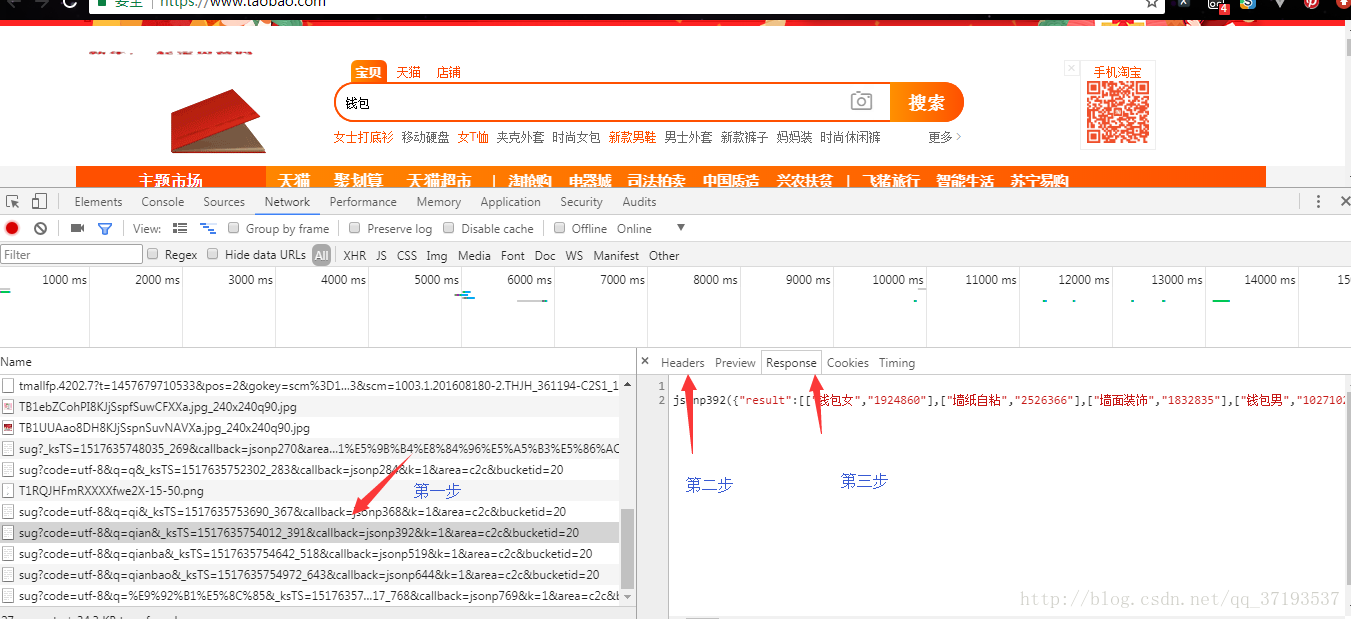Filter requests by Manifest type
This screenshot has width=1351, height=619.
616,255
